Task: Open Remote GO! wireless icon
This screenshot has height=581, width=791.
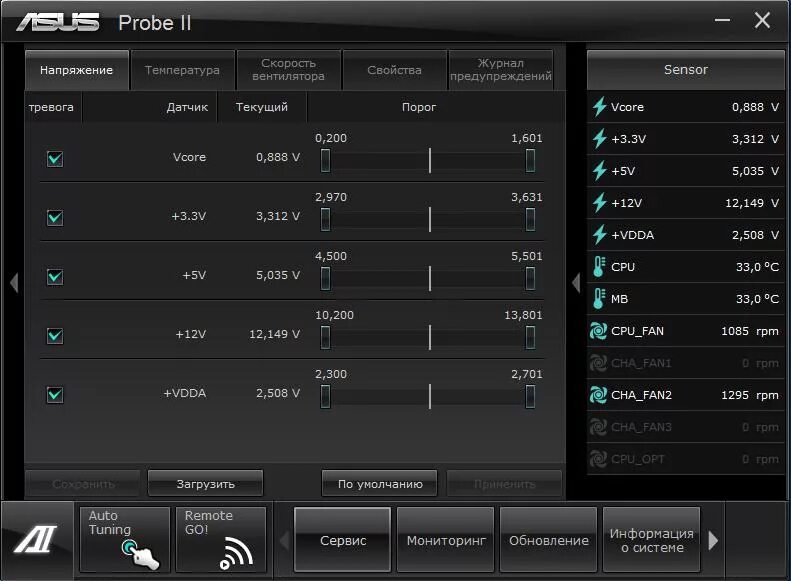Action: tap(221, 540)
